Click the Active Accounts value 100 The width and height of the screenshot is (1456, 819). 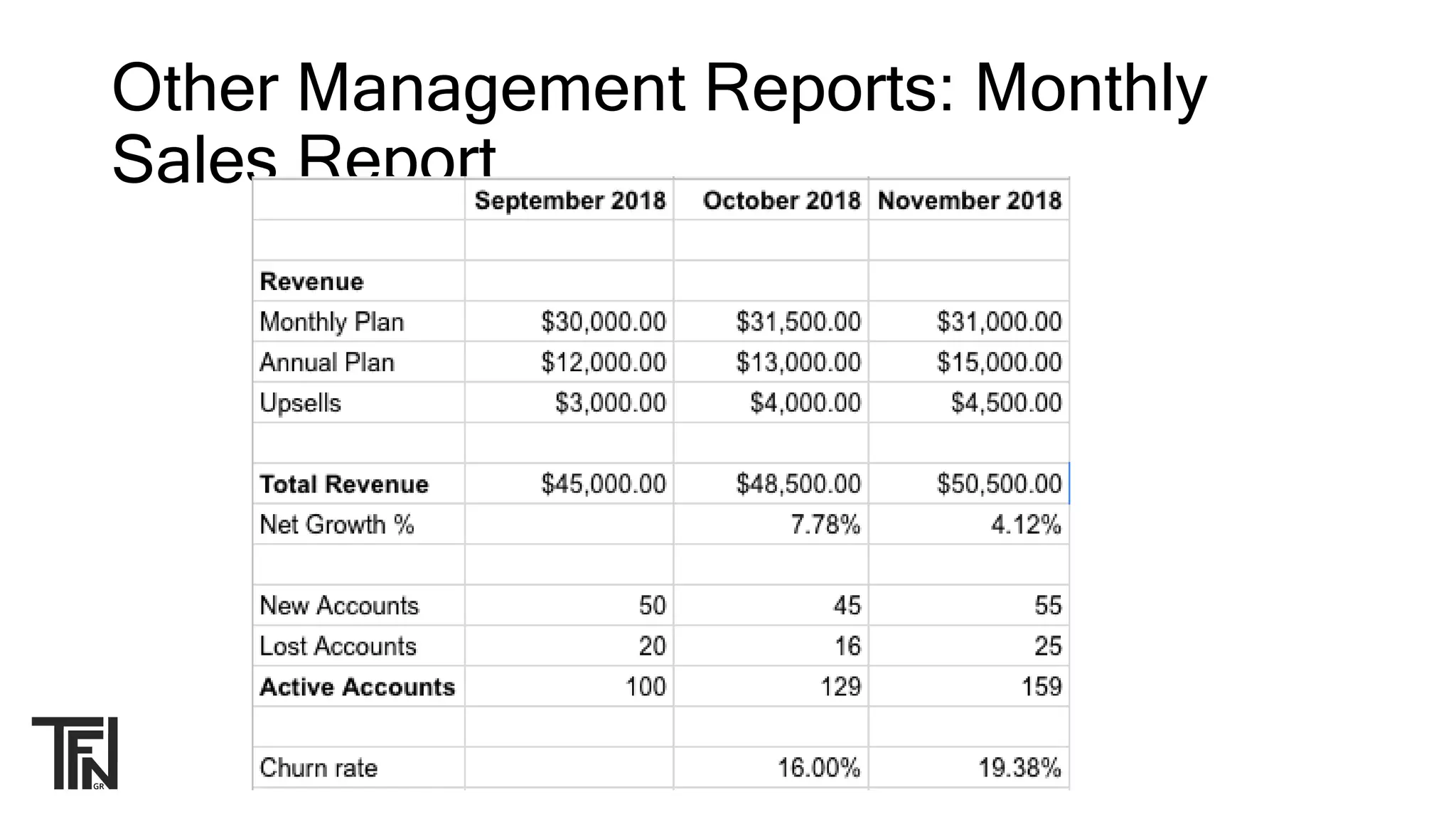pos(646,687)
